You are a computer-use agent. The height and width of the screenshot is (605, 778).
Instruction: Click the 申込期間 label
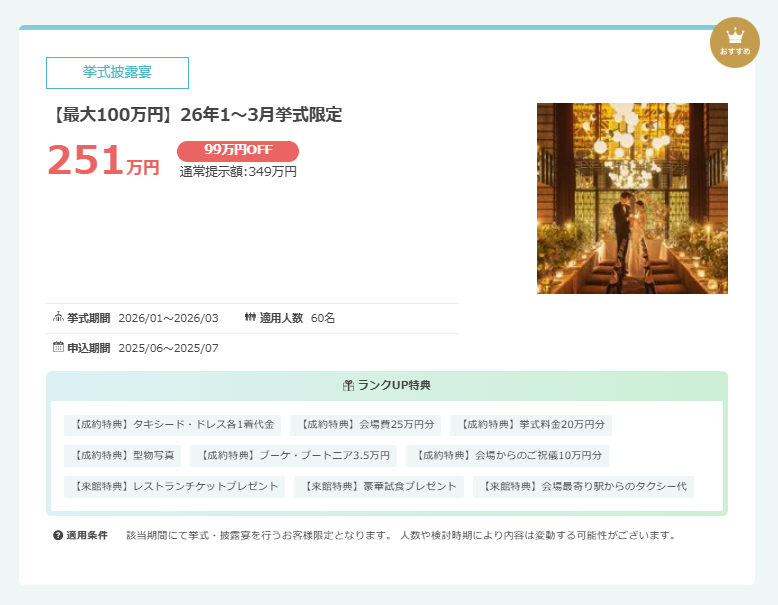pos(88,348)
